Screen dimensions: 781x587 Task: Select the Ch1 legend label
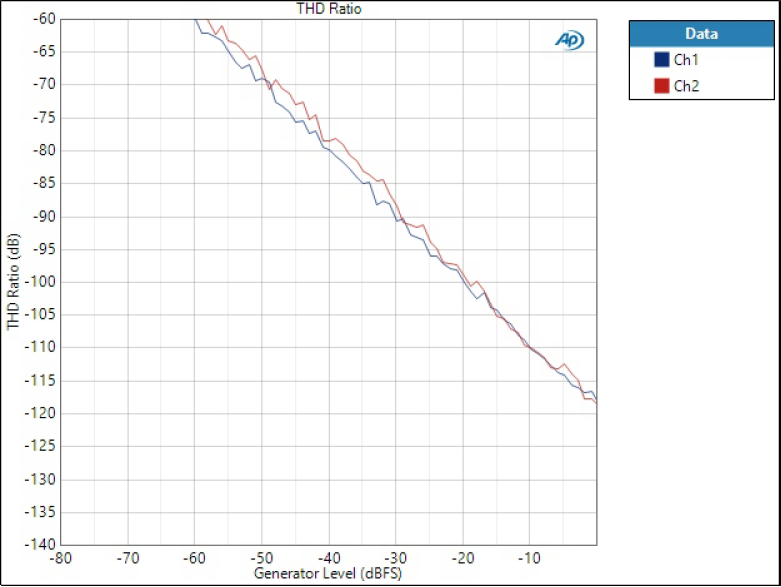tap(686, 60)
